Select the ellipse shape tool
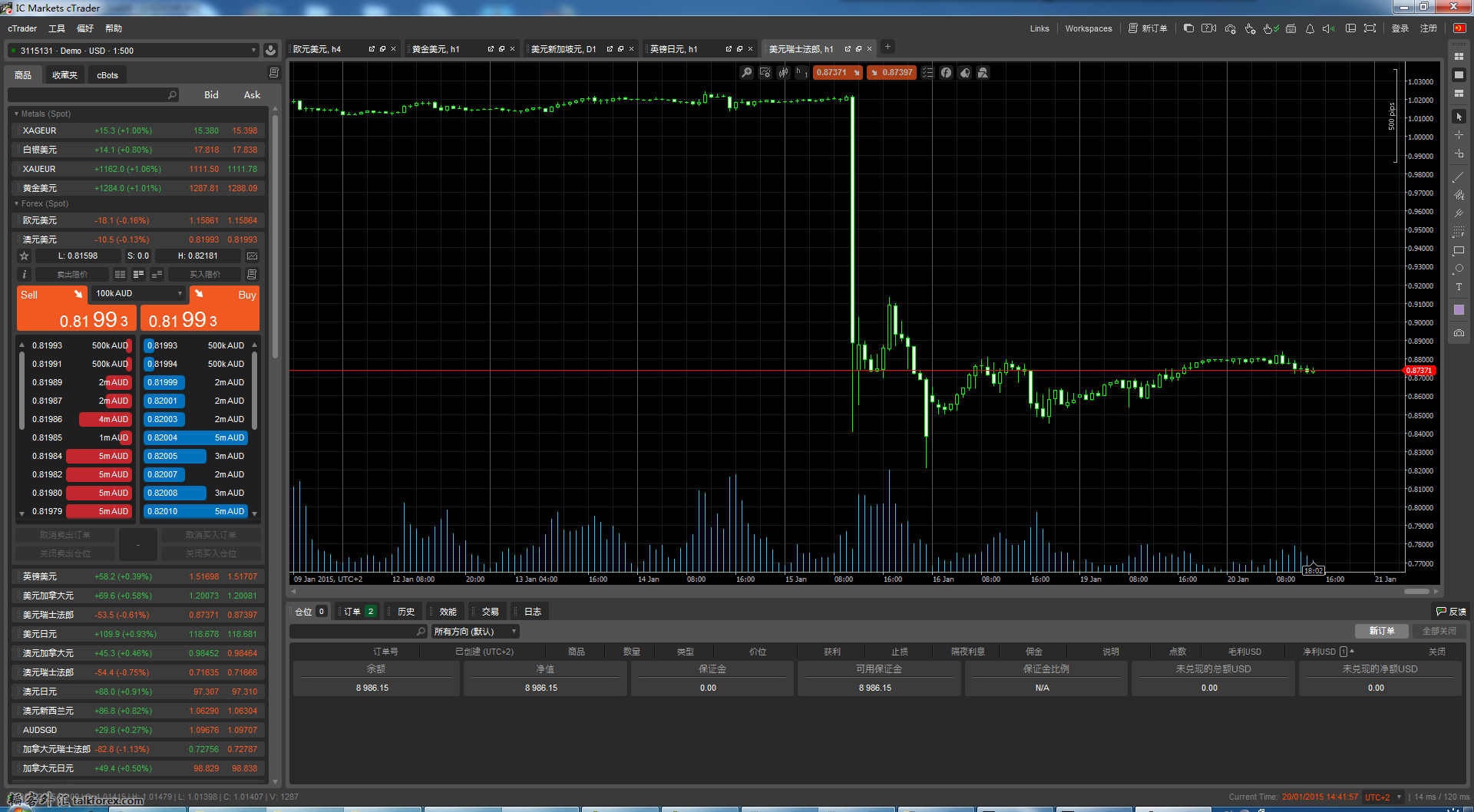This screenshot has width=1474, height=812. coord(1459,269)
